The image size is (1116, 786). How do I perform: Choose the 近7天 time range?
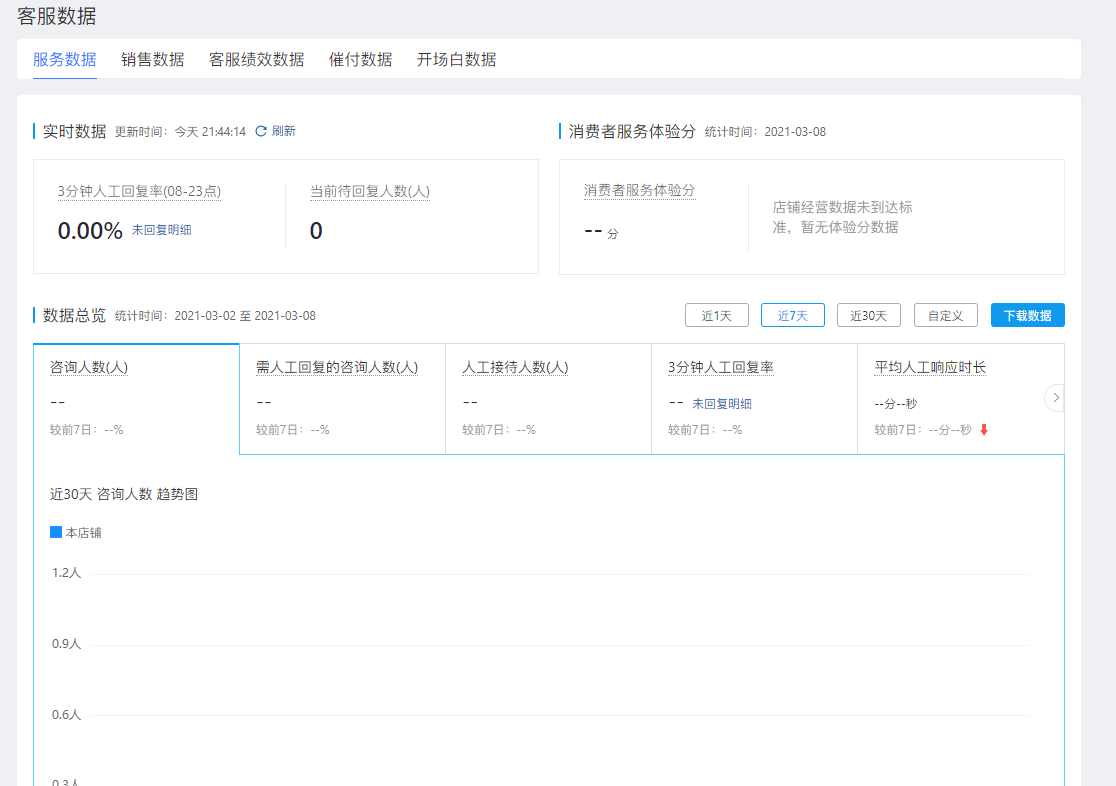click(x=792, y=315)
